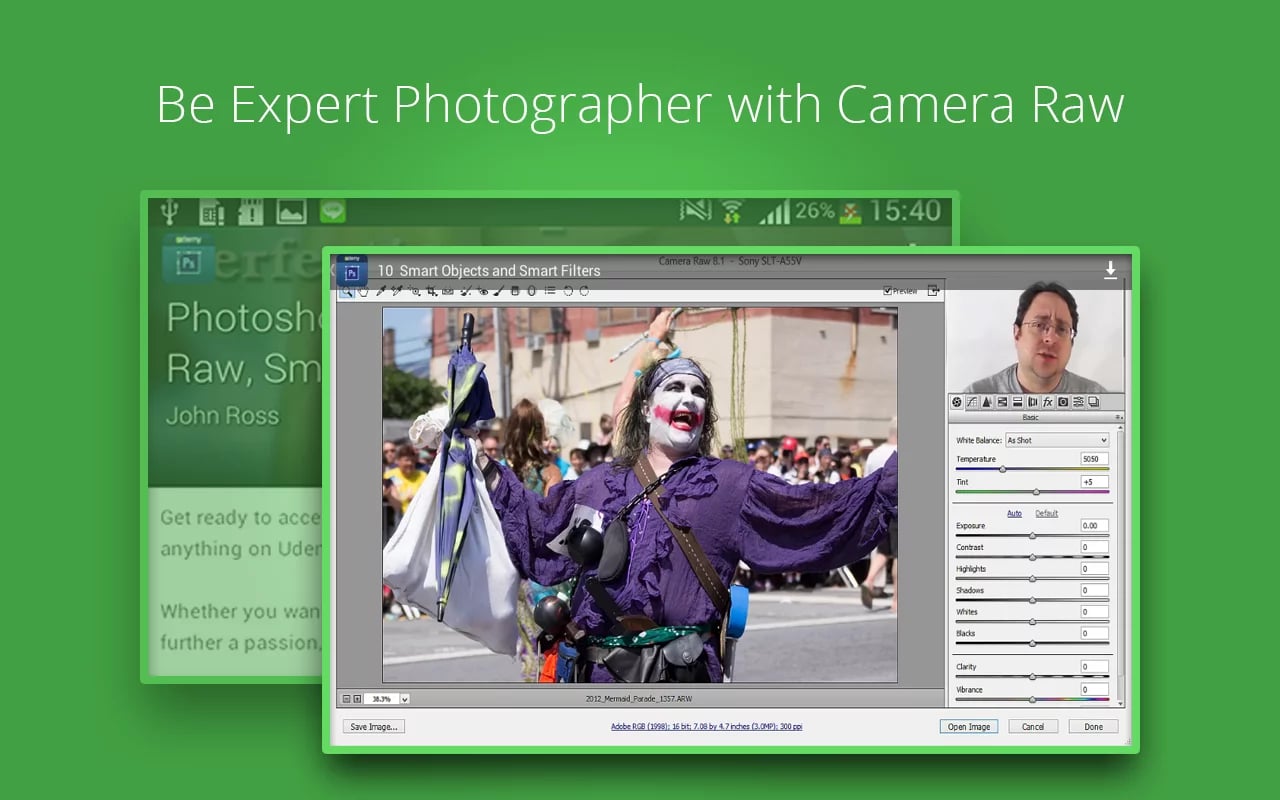Select the Targeted Adjustment tool

[x=415, y=291]
